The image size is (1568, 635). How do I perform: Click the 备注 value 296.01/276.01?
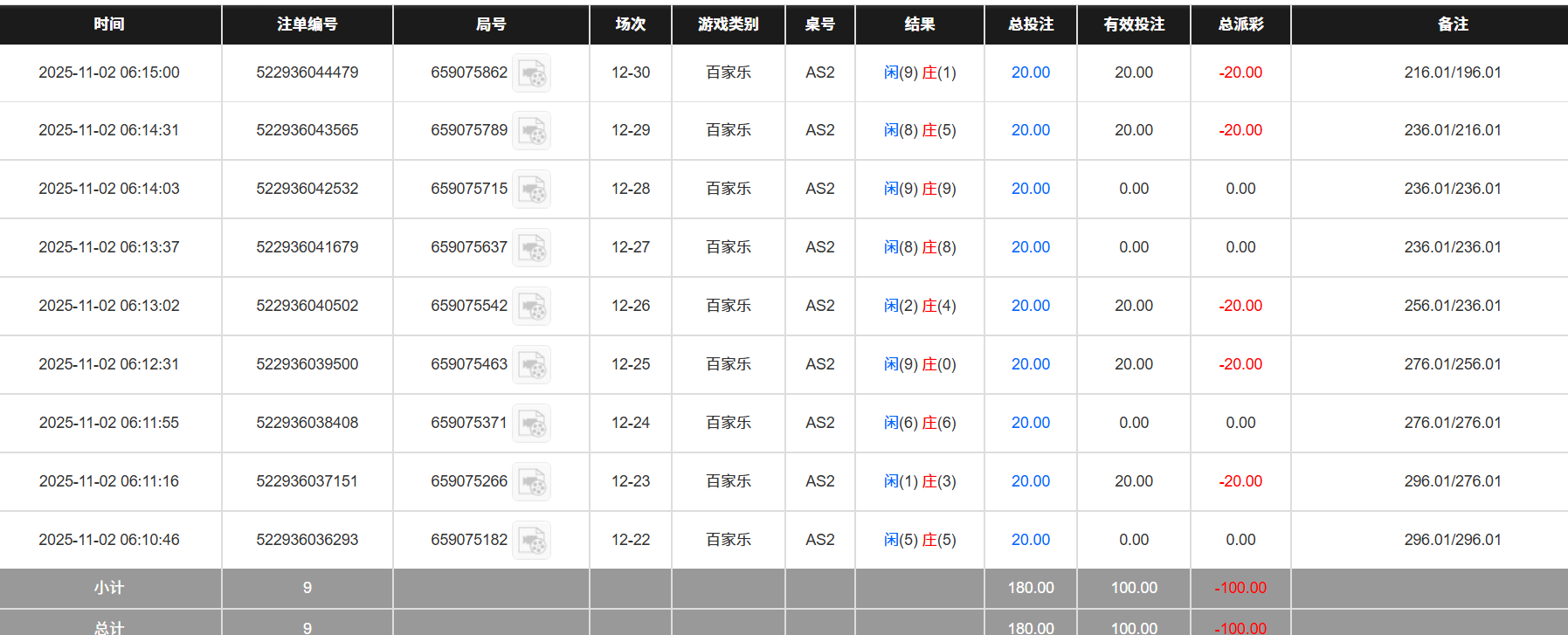tap(1452, 481)
